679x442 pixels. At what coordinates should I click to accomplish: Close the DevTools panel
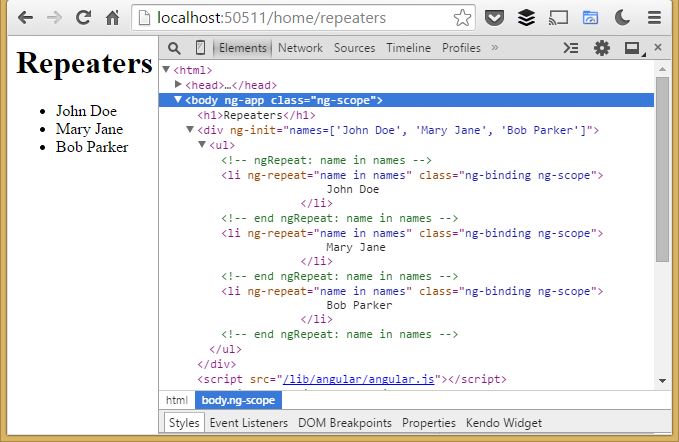pos(658,47)
